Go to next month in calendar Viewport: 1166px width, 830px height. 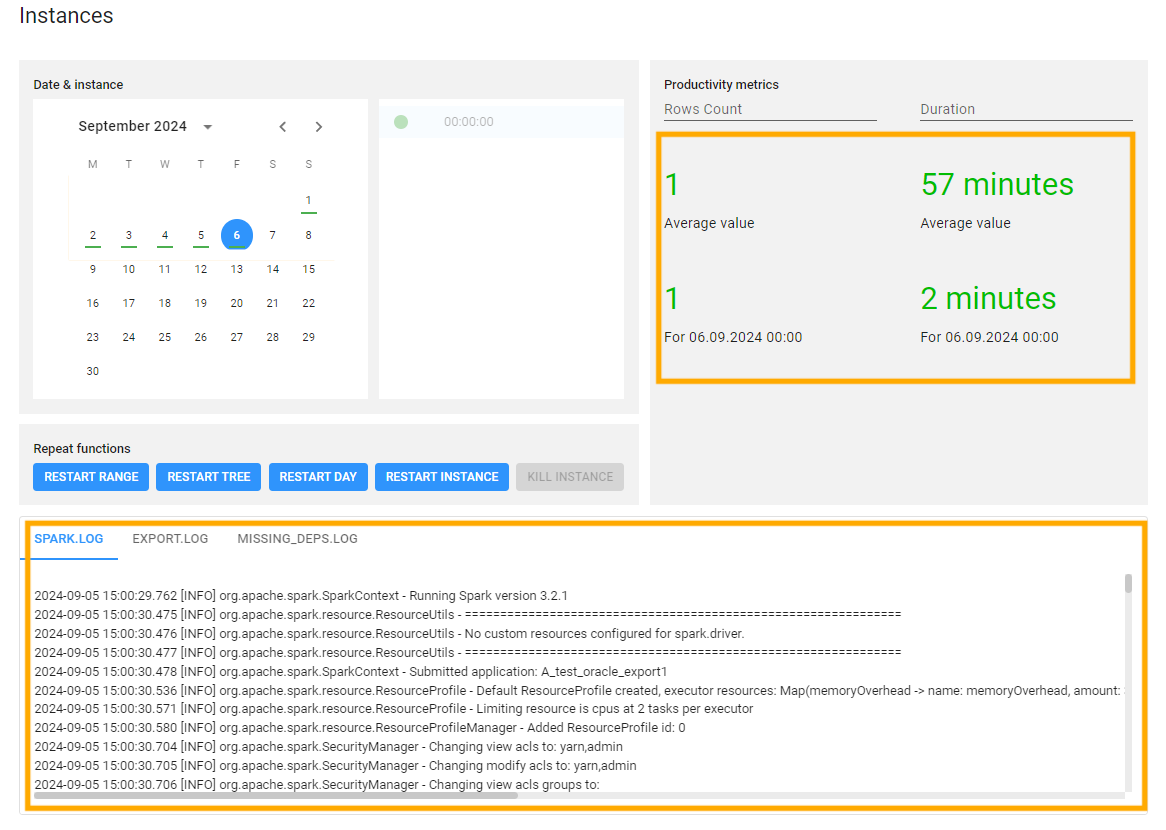(319, 127)
